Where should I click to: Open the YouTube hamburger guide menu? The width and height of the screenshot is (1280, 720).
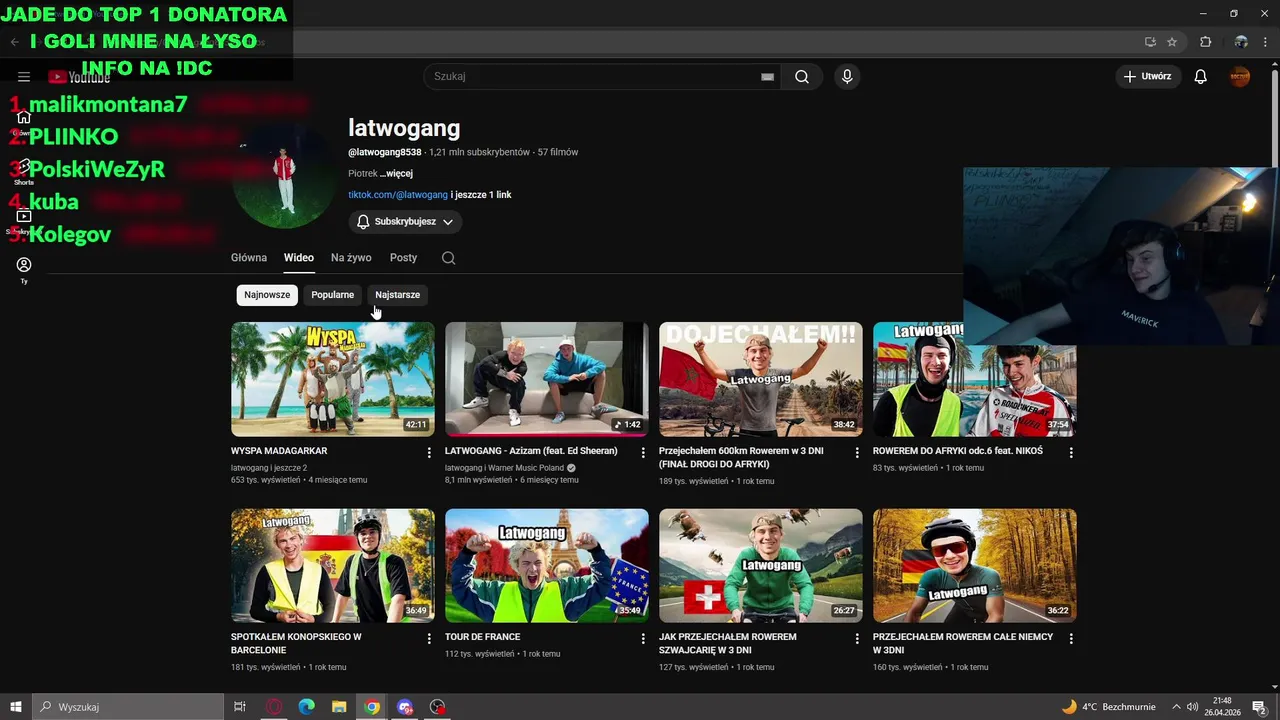[x=24, y=77]
